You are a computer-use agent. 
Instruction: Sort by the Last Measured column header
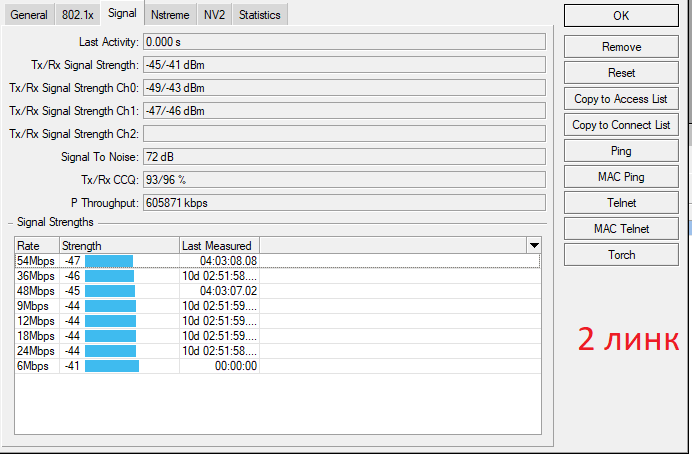(218, 245)
